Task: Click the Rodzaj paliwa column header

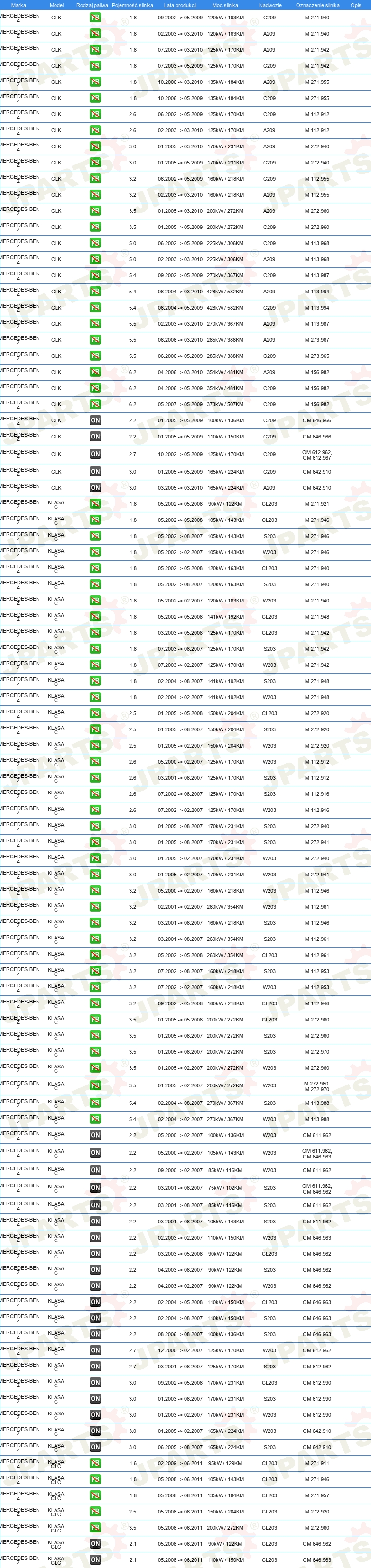Action: click(92, 5)
